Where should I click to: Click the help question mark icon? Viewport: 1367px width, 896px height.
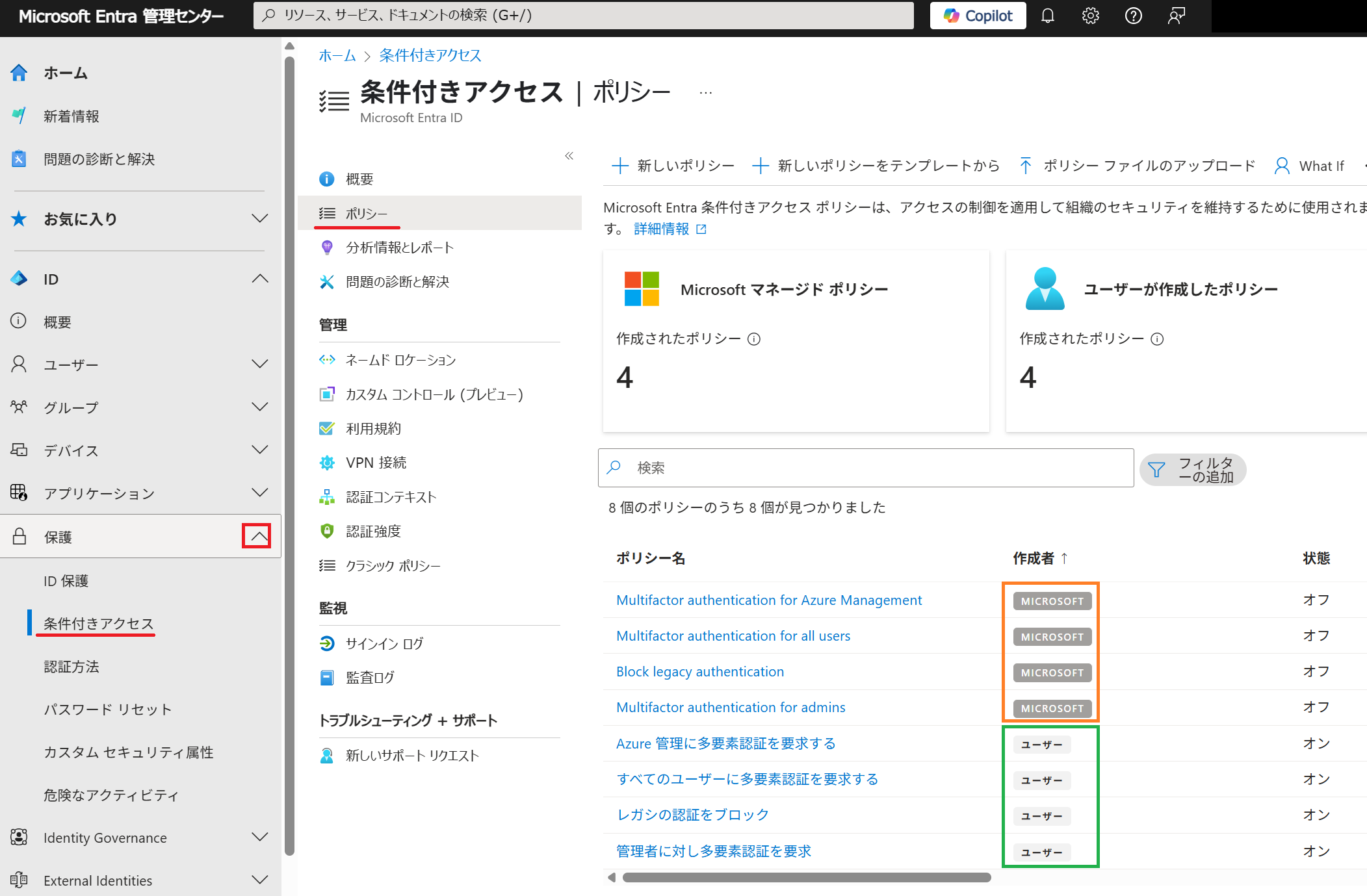coord(1133,16)
